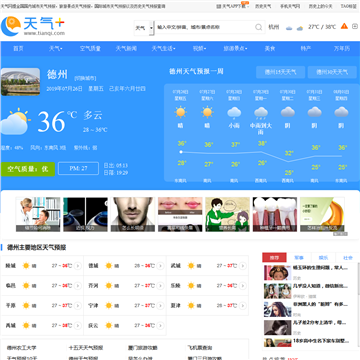
Task: Open 历史天气 link in top bar
Action: click(x=263, y=6)
